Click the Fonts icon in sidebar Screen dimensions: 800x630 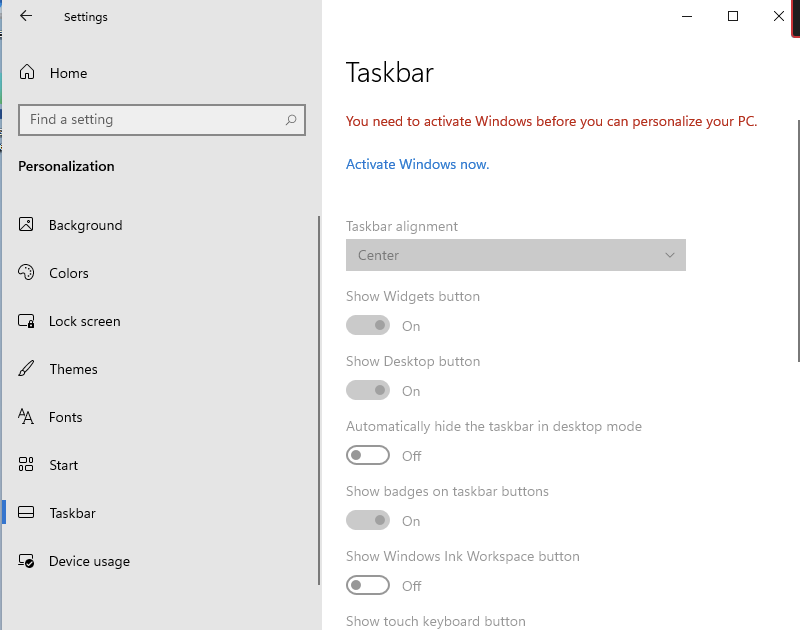[x=27, y=417]
